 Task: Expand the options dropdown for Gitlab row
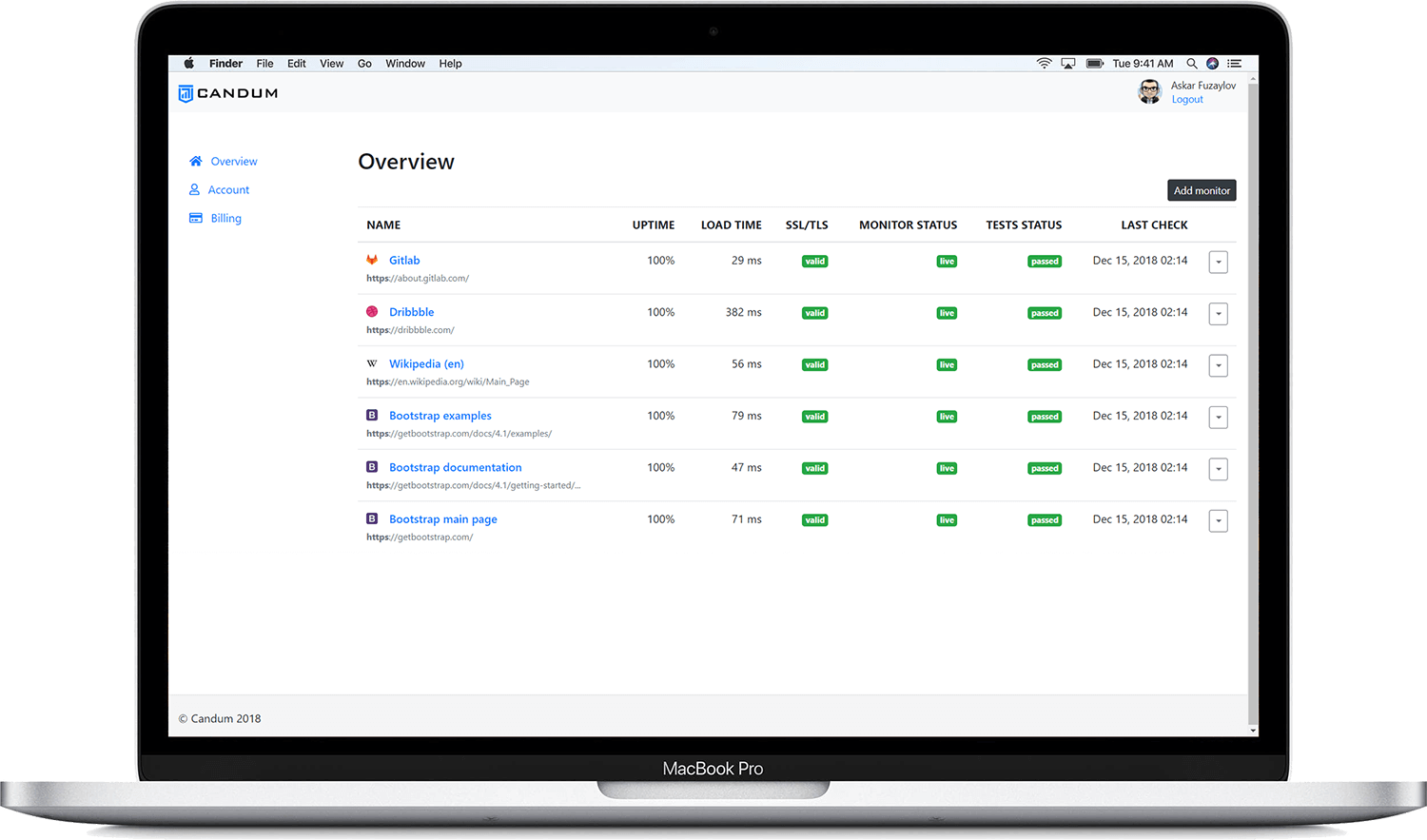click(x=1218, y=261)
